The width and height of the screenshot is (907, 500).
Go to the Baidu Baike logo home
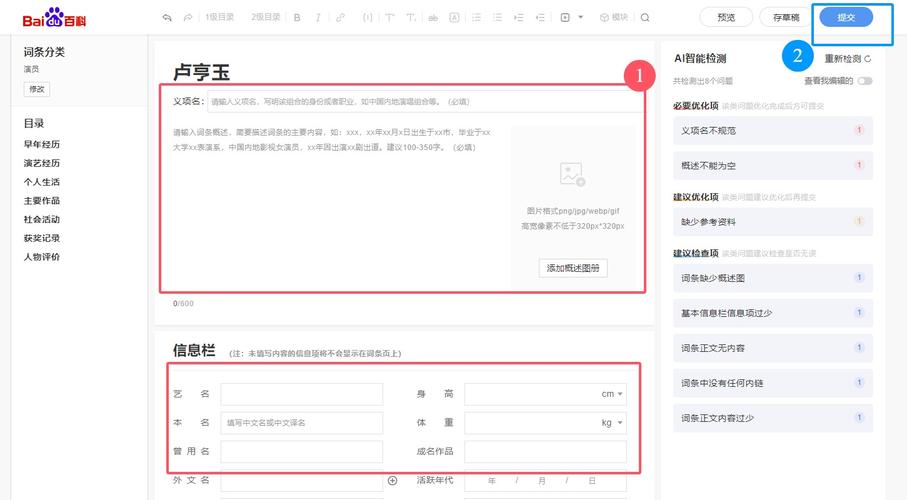54,17
